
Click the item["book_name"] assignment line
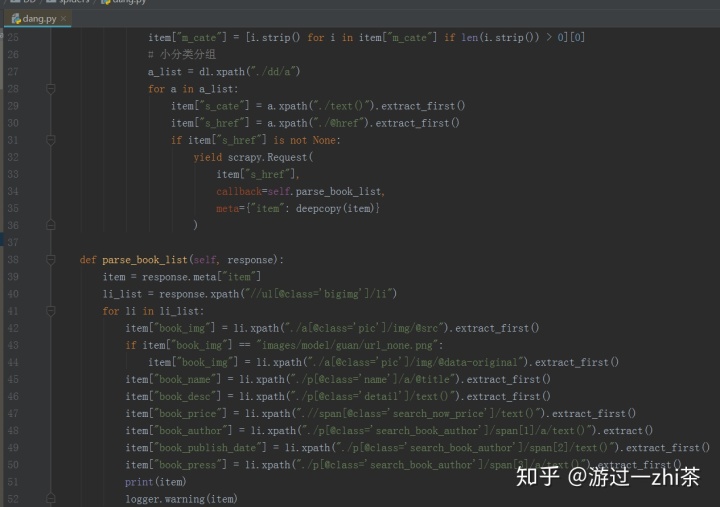pyautogui.click(x=338, y=379)
